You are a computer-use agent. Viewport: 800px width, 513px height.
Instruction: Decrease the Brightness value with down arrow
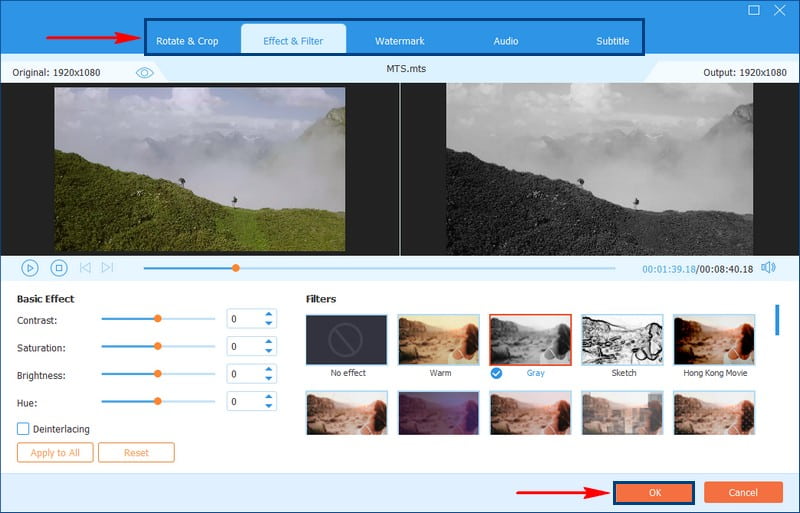pos(269,378)
